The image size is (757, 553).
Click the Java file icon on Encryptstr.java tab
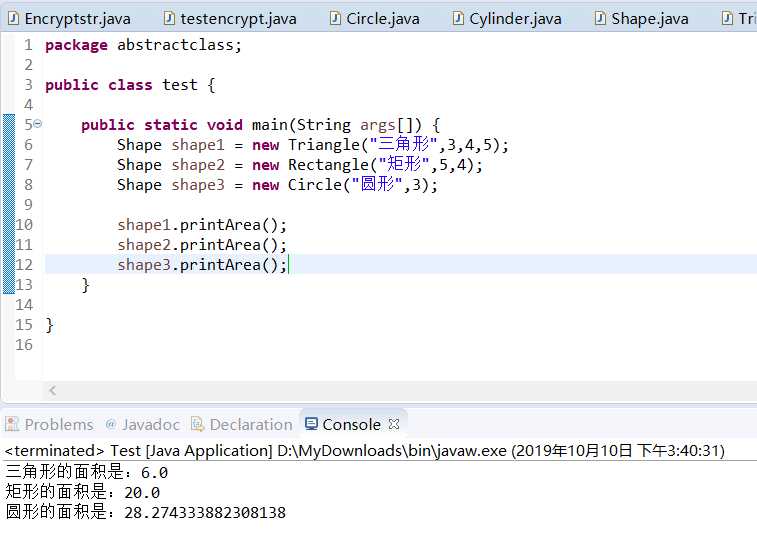tap(14, 18)
